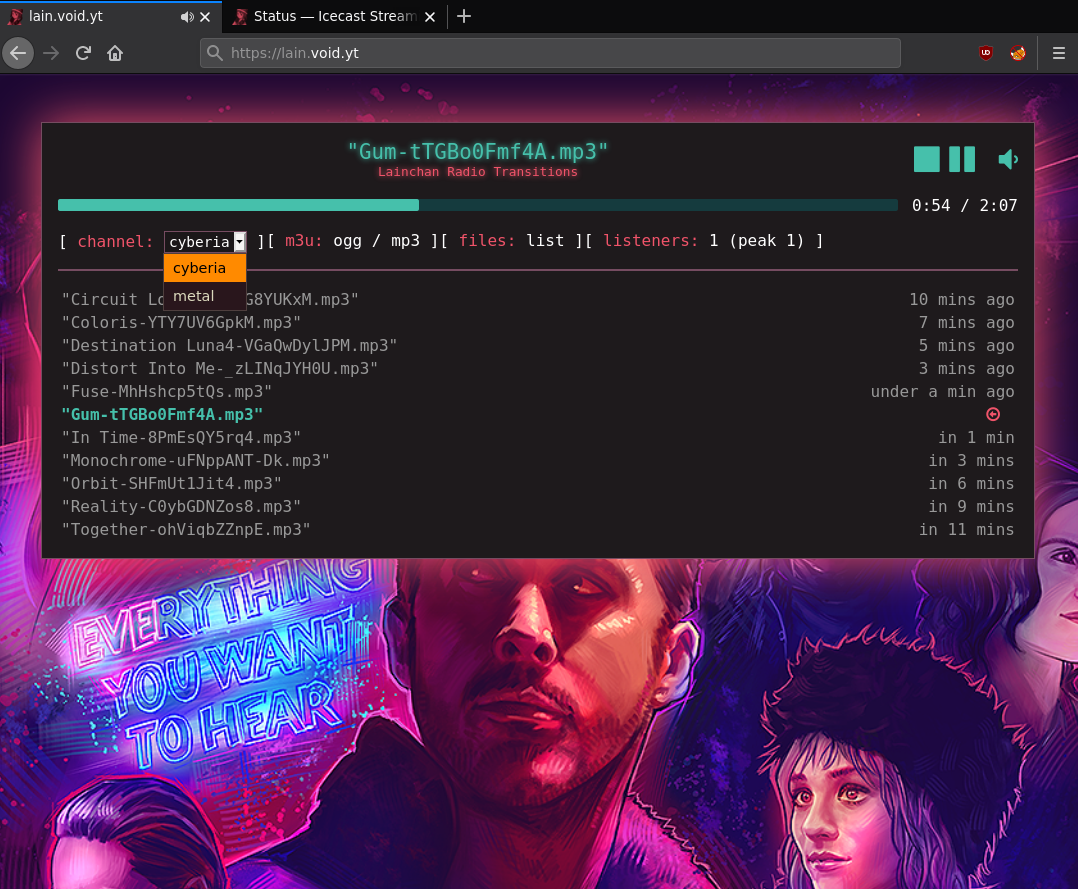Click track "Together-ohViqbZZnpE.mp3"
Image resolution: width=1078 pixels, height=889 pixels.
[186, 529]
